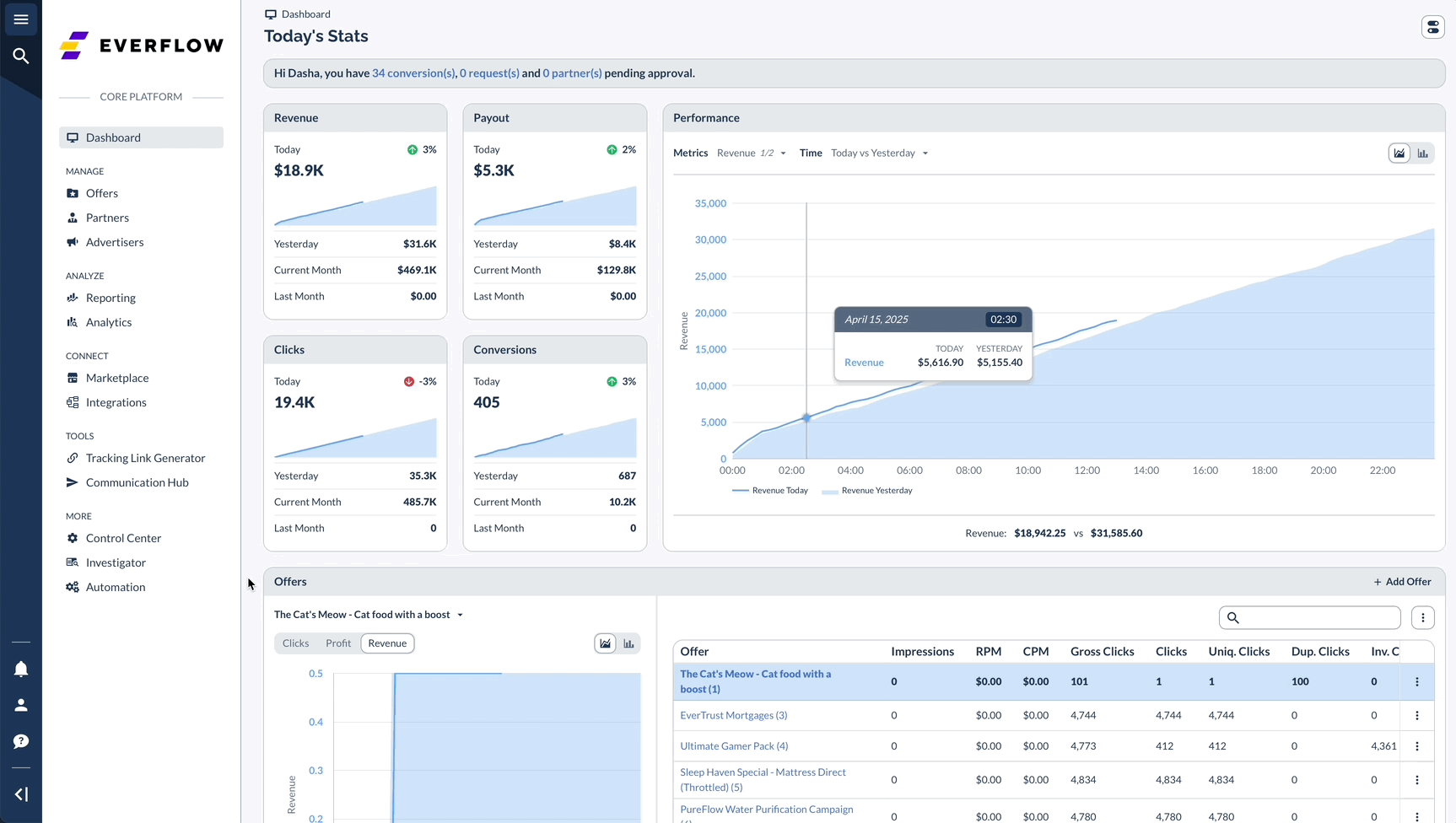The height and width of the screenshot is (823, 1456).
Task: Sort by Uniq. Clicks column header
Action: pyautogui.click(x=1238, y=652)
